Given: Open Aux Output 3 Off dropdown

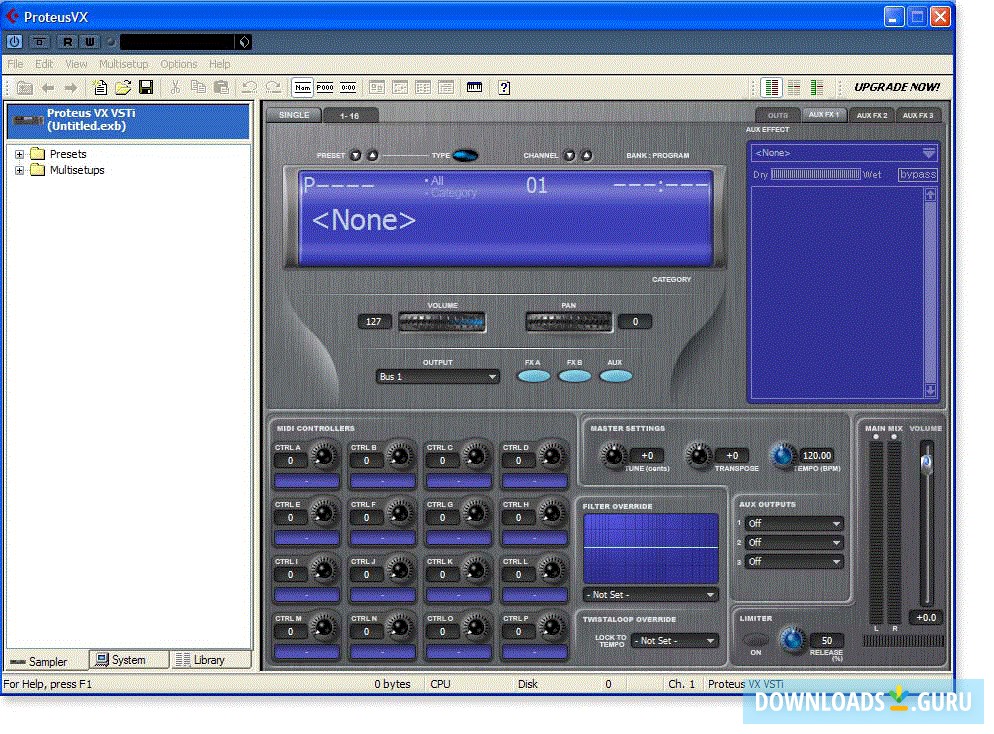Looking at the screenshot, I should (794, 562).
